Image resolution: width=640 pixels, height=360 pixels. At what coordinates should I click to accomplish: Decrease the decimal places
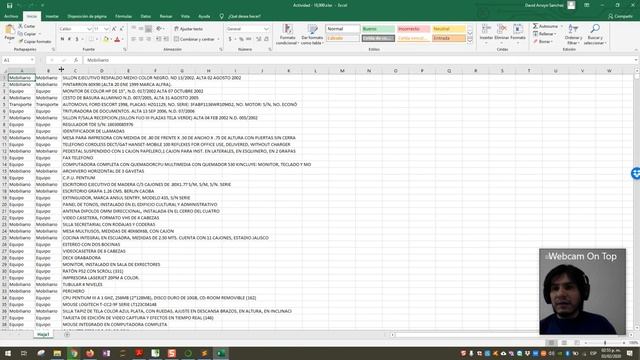click(267, 39)
